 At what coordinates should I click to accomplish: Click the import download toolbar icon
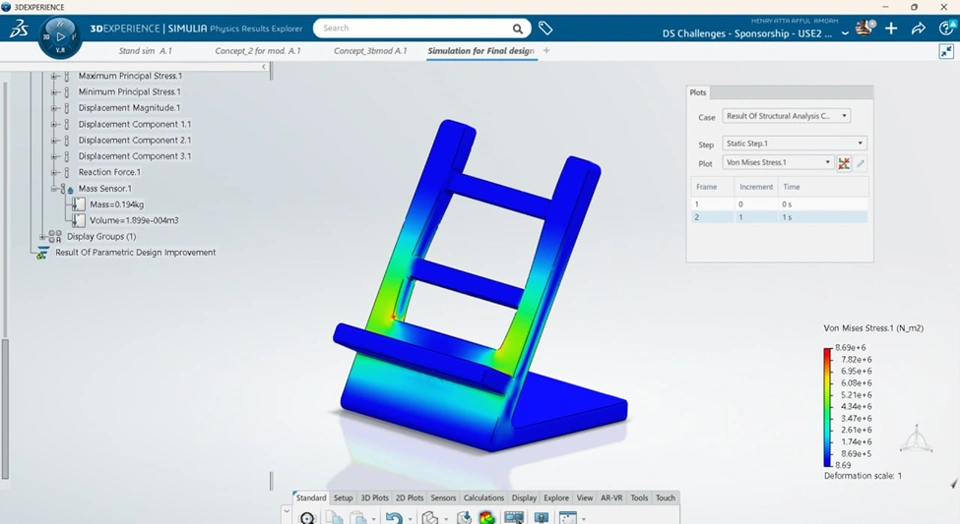464,518
